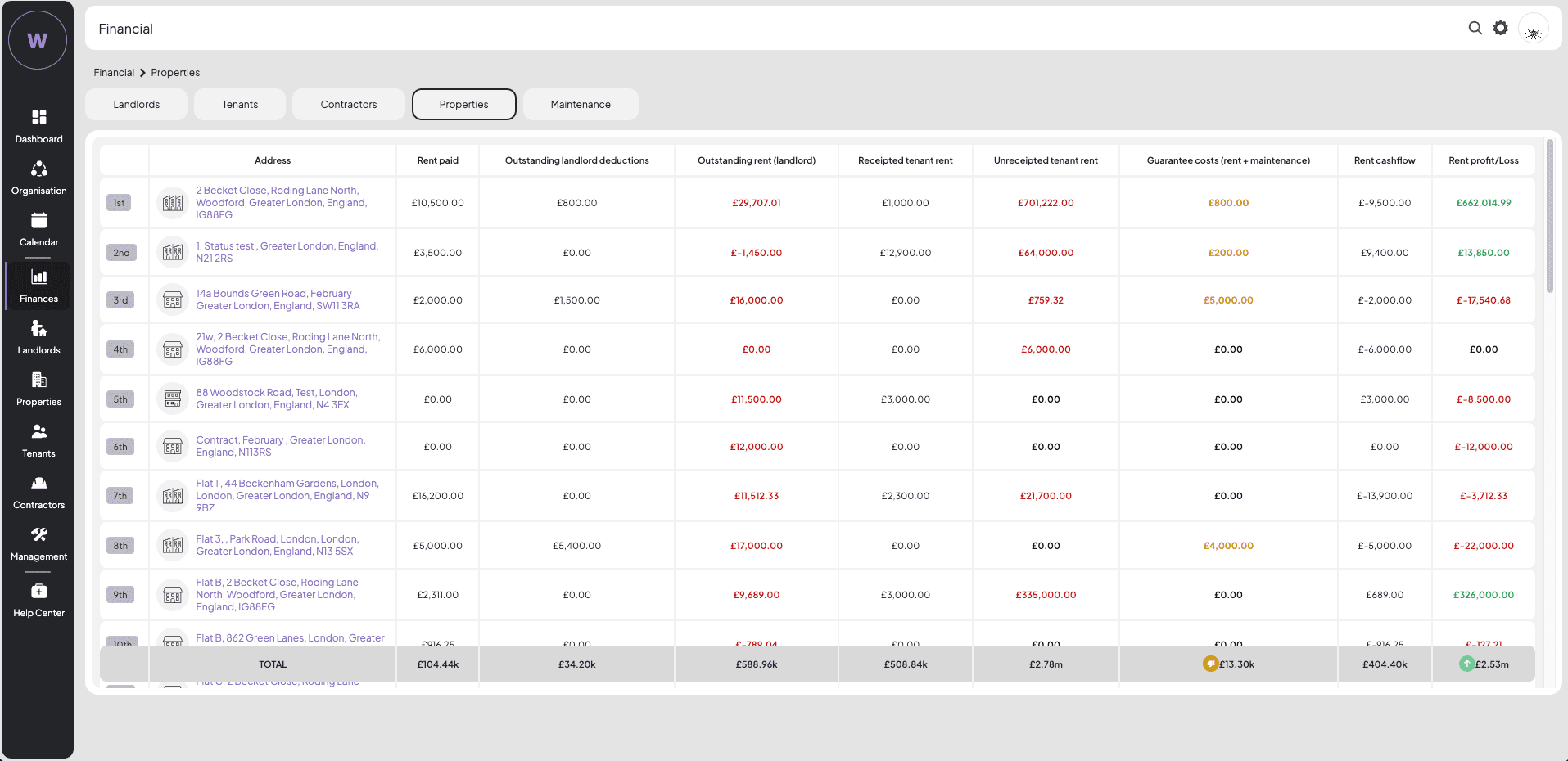
Task: Select the Landlords sidebar icon
Action: (x=38, y=337)
